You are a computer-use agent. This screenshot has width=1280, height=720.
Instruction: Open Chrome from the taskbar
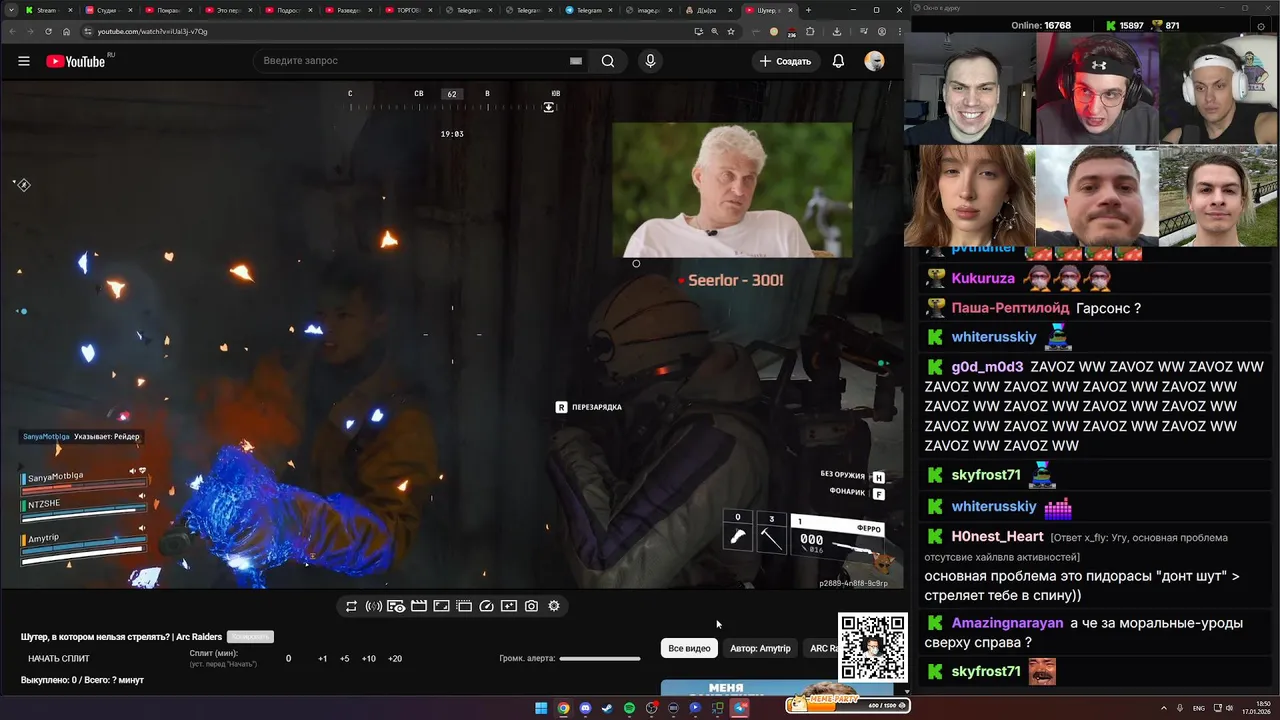[x=563, y=708]
